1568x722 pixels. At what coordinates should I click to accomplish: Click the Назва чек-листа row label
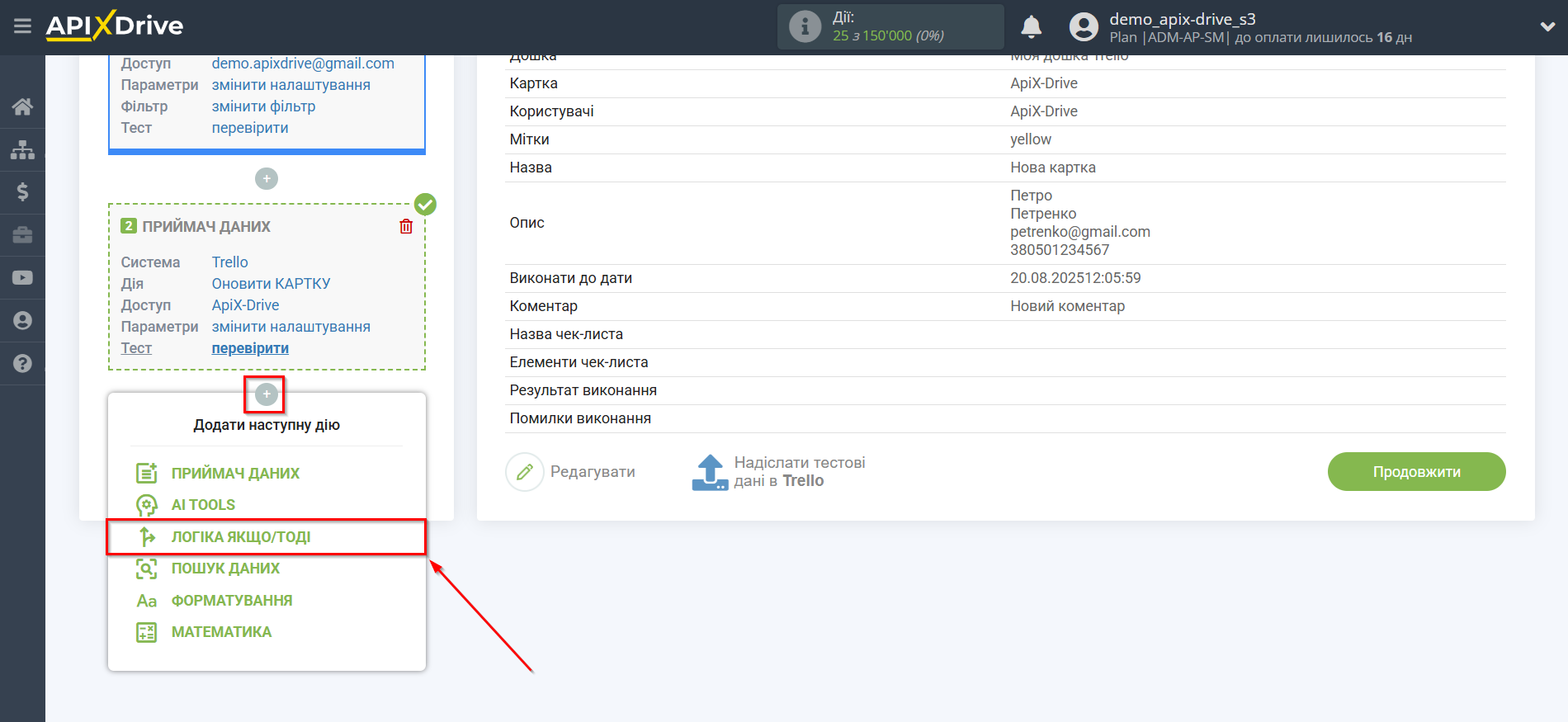click(566, 334)
